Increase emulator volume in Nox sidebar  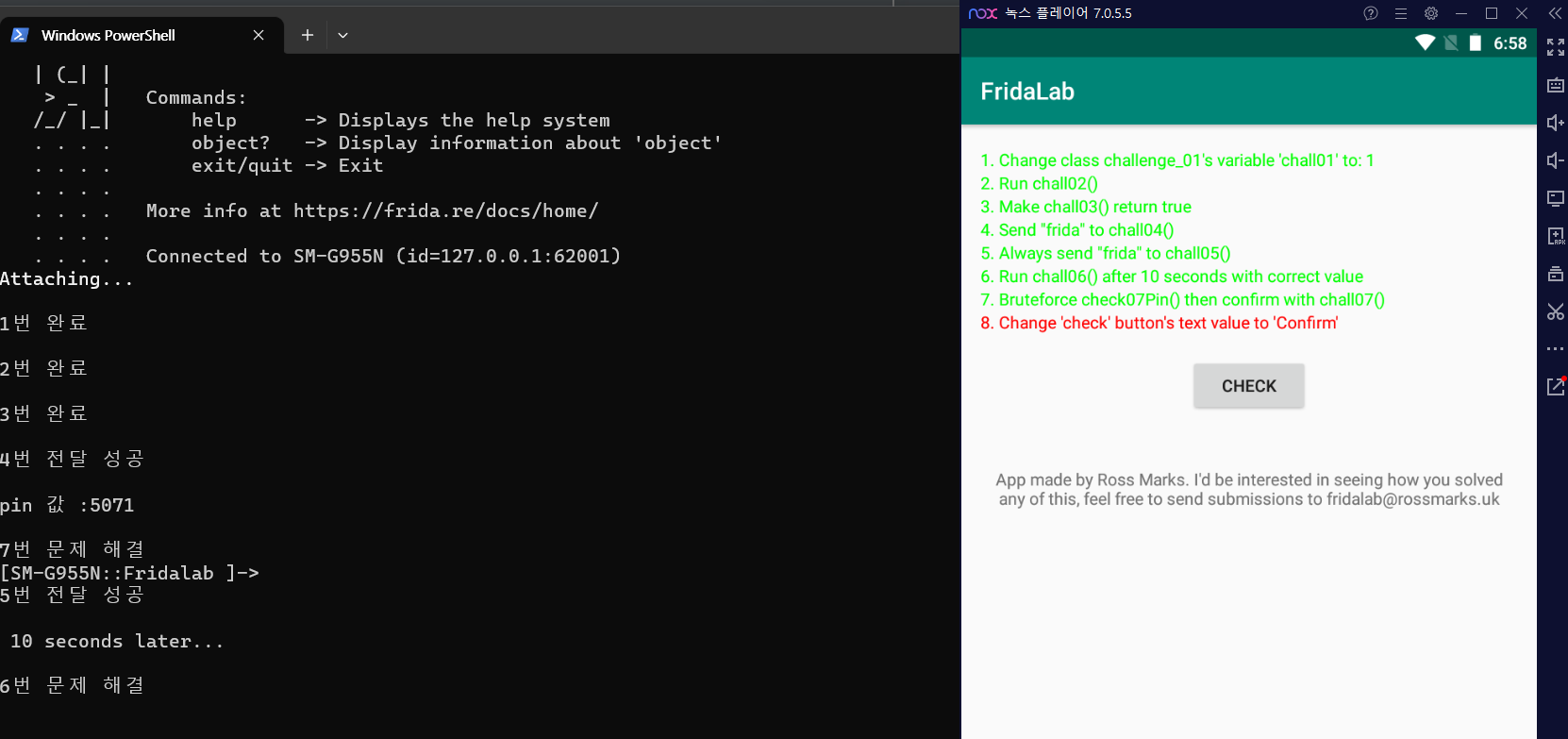[x=1556, y=123]
